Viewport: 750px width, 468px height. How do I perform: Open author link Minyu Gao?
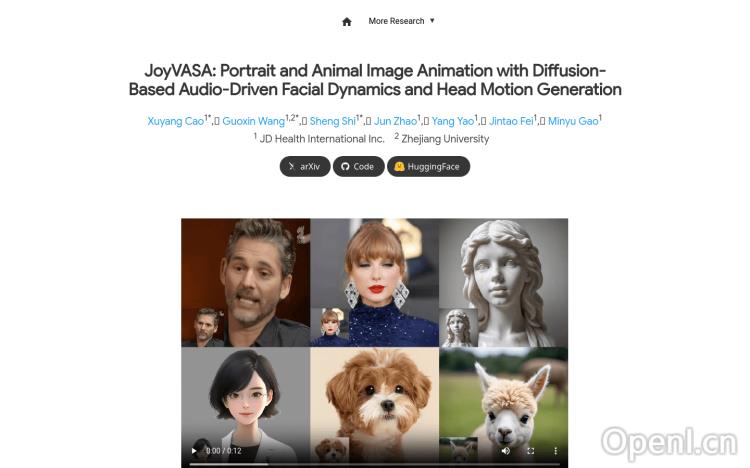click(573, 121)
